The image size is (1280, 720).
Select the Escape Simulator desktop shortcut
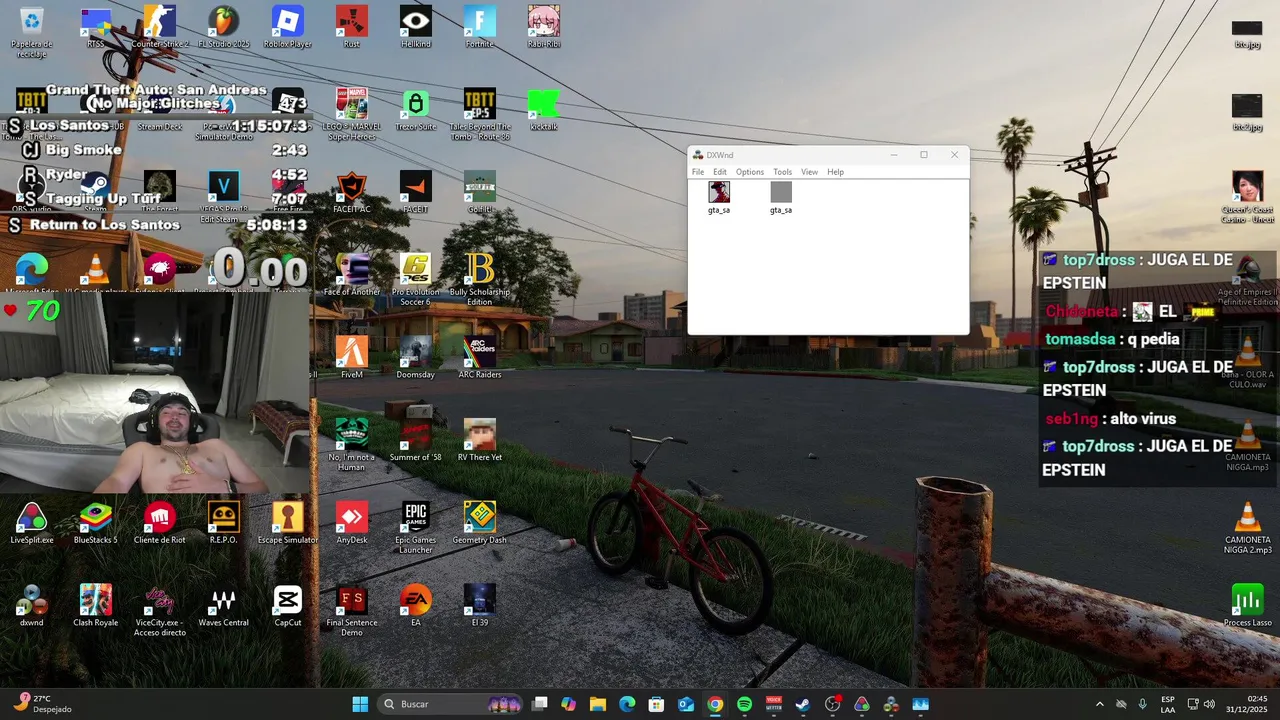(x=288, y=524)
